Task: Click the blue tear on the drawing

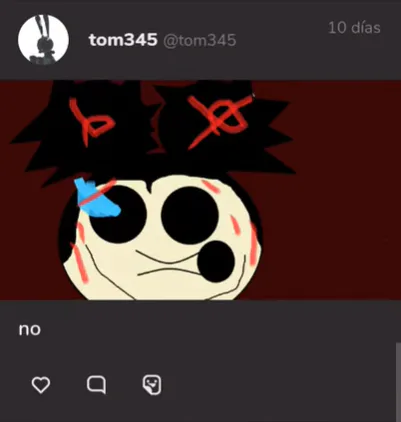Action: pyautogui.click(x=97, y=199)
